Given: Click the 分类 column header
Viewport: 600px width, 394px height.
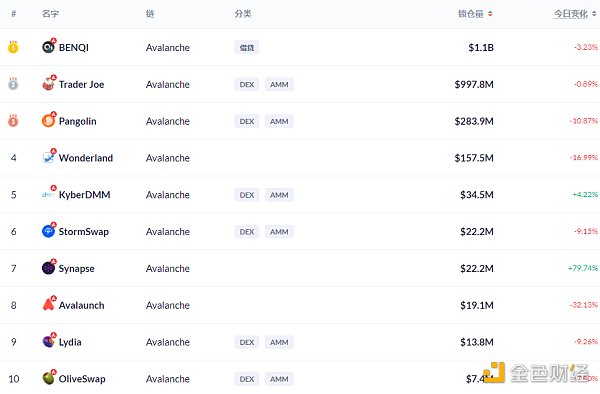Looking at the screenshot, I should coord(243,14).
